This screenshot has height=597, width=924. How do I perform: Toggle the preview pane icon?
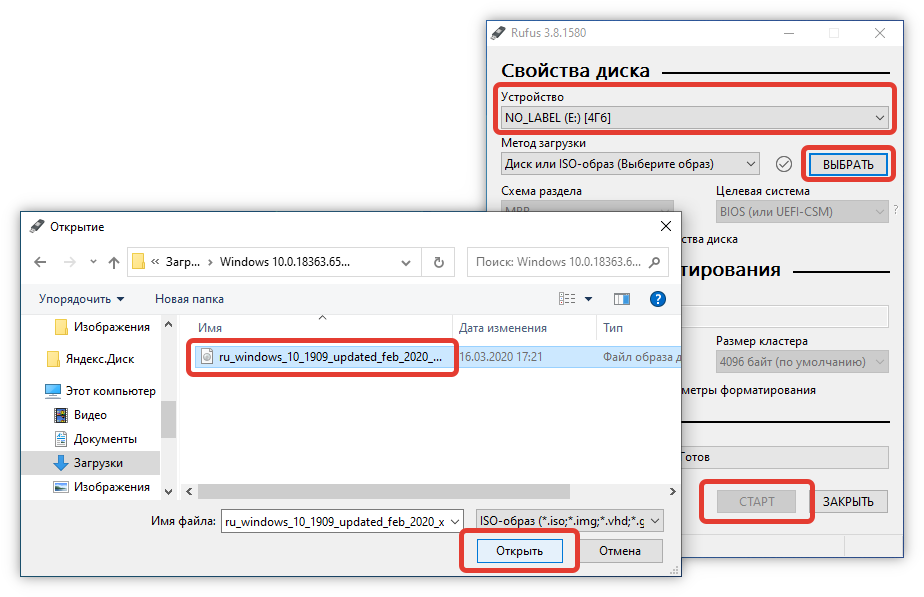click(x=622, y=299)
